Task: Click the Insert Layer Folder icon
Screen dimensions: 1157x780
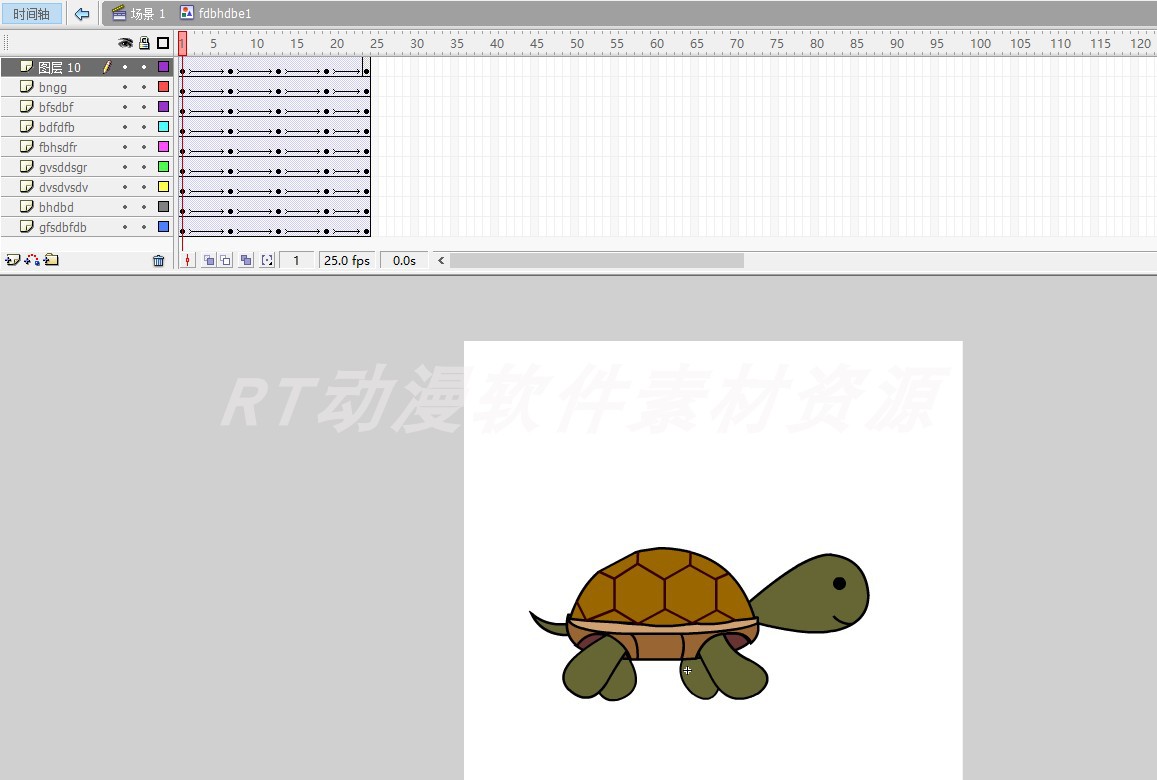Action: coord(49,259)
